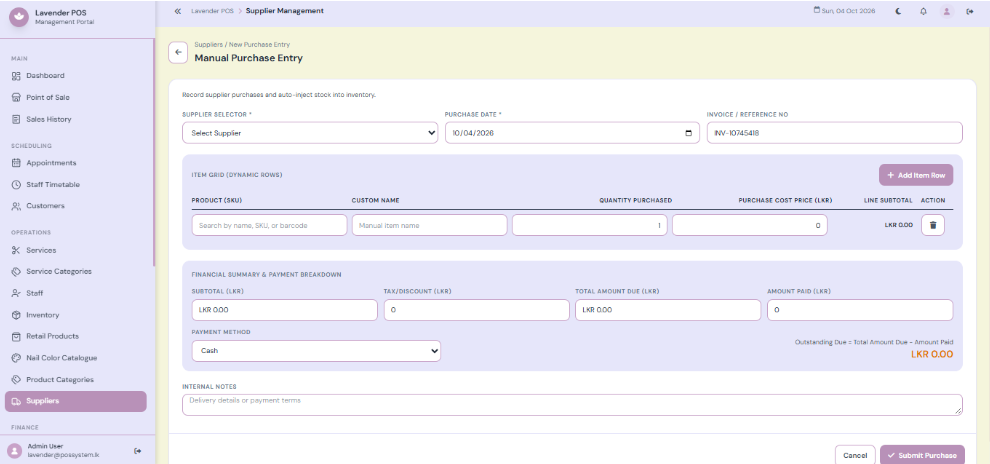Click Lavender POS breadcrumb link

pyautogui.click(x=212, y=11)
